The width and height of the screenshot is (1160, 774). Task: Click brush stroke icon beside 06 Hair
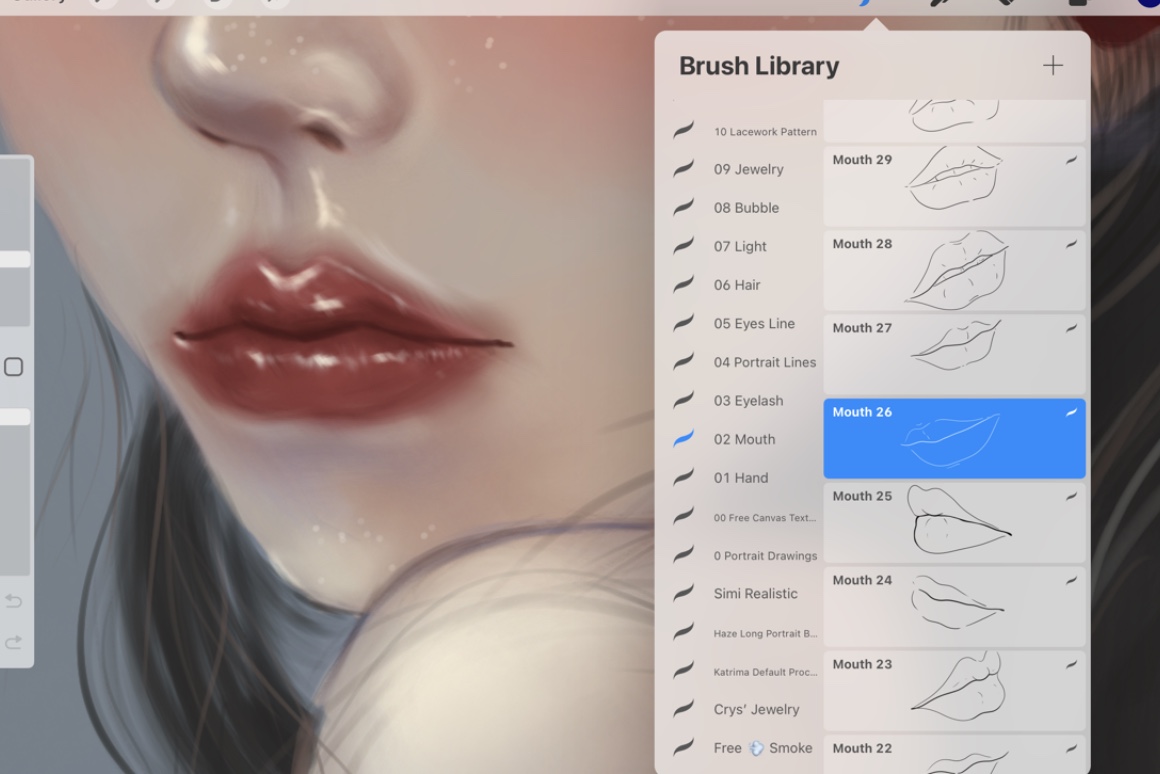point(684,283)
